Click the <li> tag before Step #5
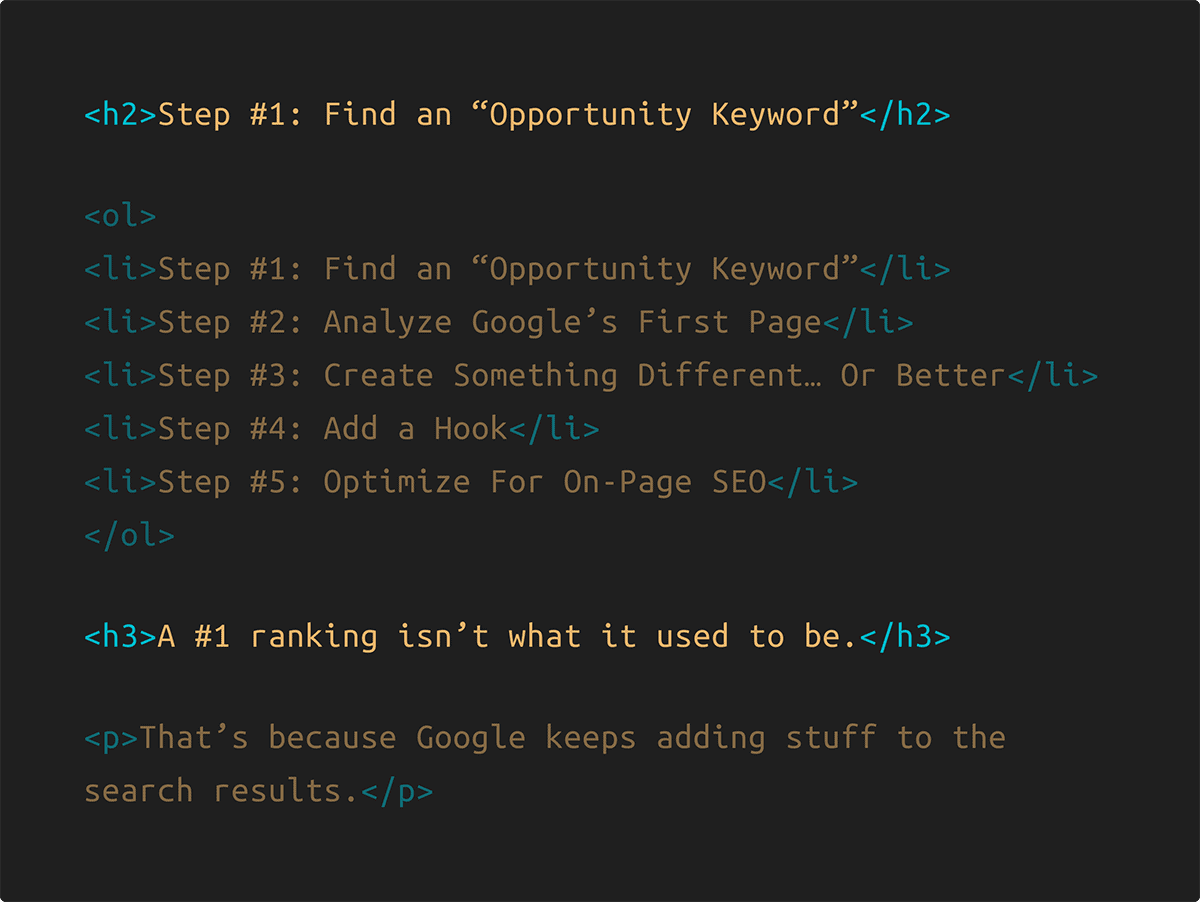The image size is (1200, 902). pyautogui.click(x=121, y=483)
